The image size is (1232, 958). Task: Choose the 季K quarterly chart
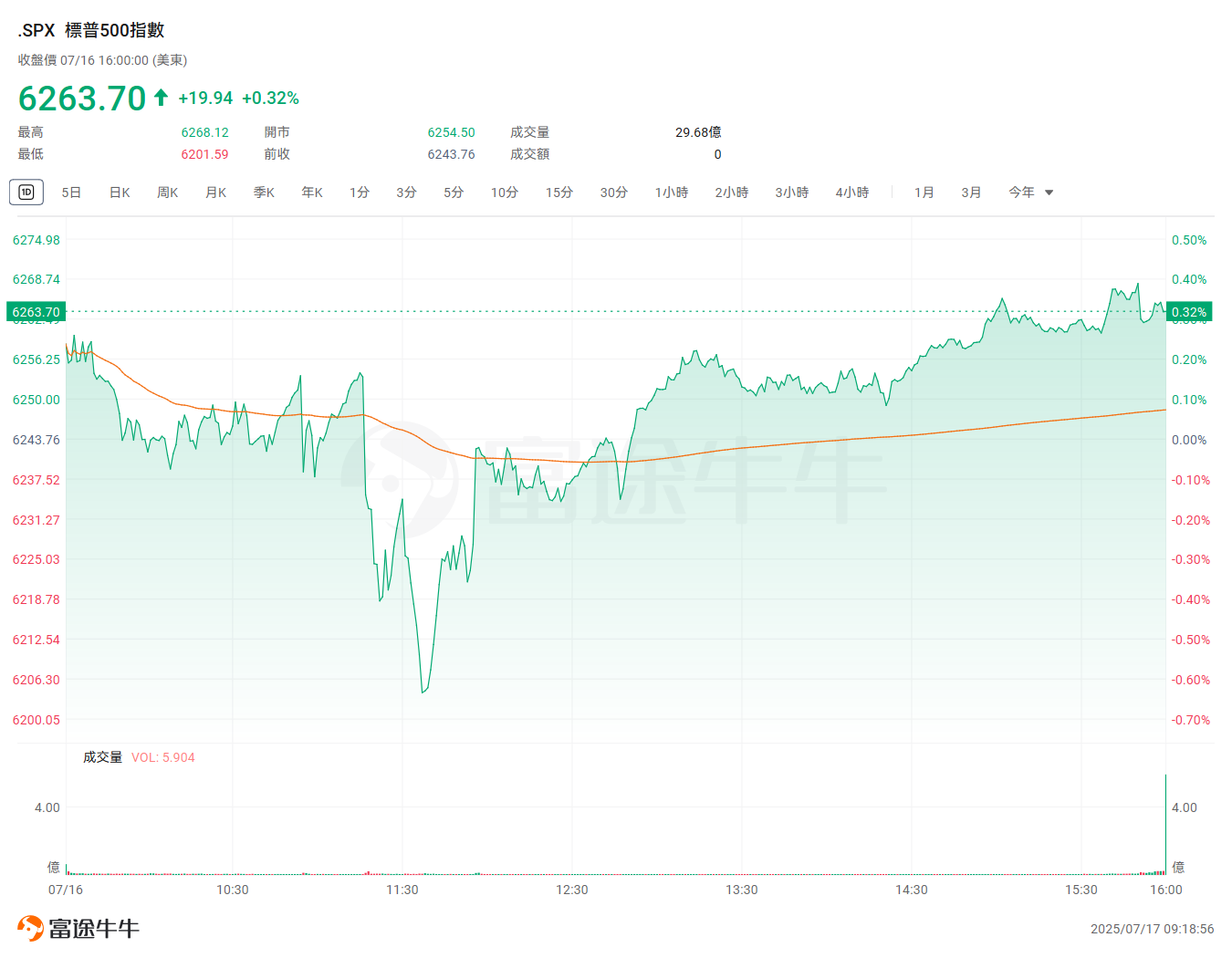(x=264, y=193)
